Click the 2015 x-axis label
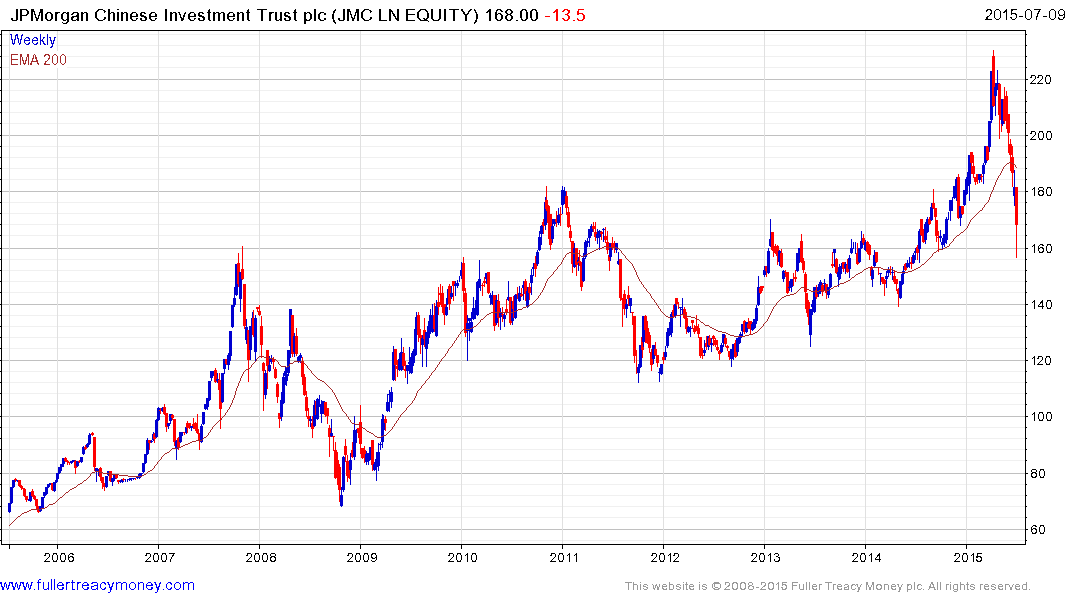This screenshot has width=1075, height=600. pyautogui.click(x=967, y=557)
